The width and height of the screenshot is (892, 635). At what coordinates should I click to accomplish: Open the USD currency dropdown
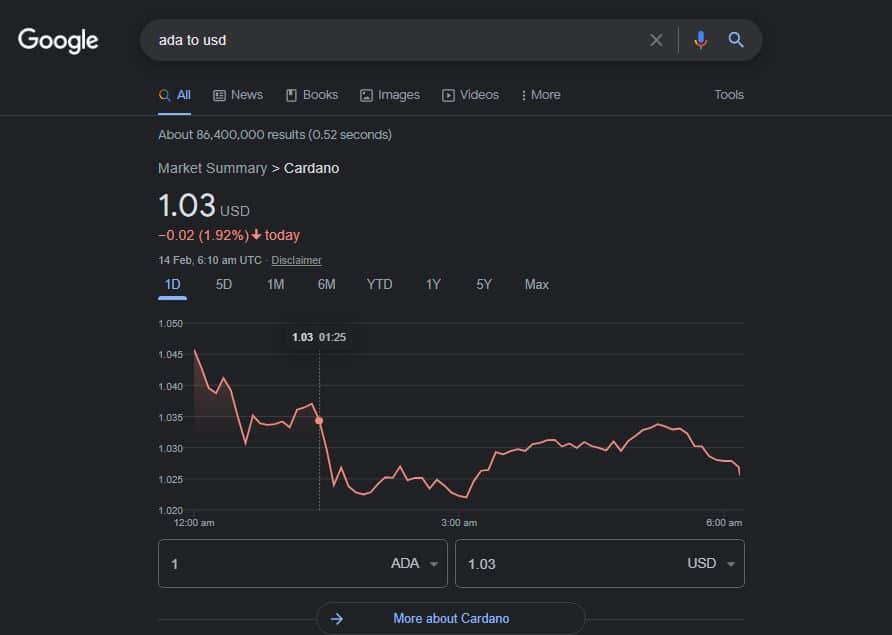coord(711,564)
